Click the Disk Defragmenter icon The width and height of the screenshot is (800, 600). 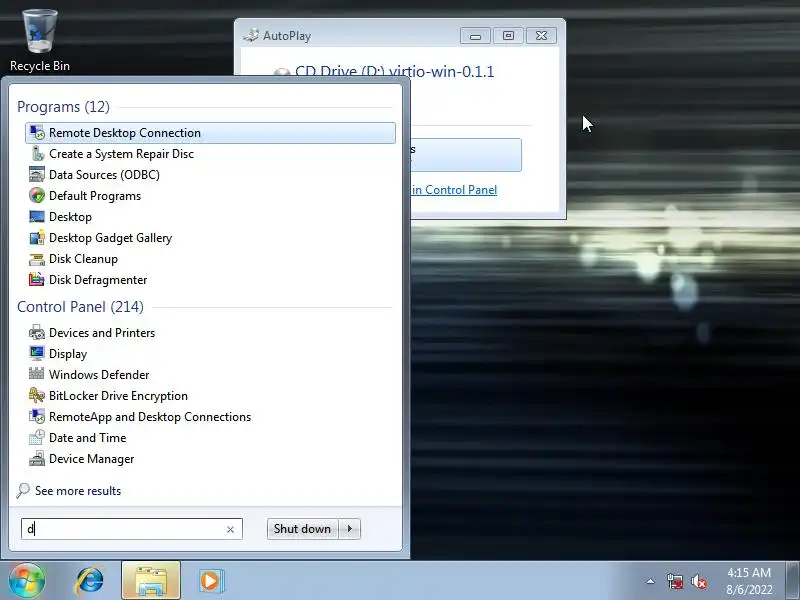click(x=37, y=280)
